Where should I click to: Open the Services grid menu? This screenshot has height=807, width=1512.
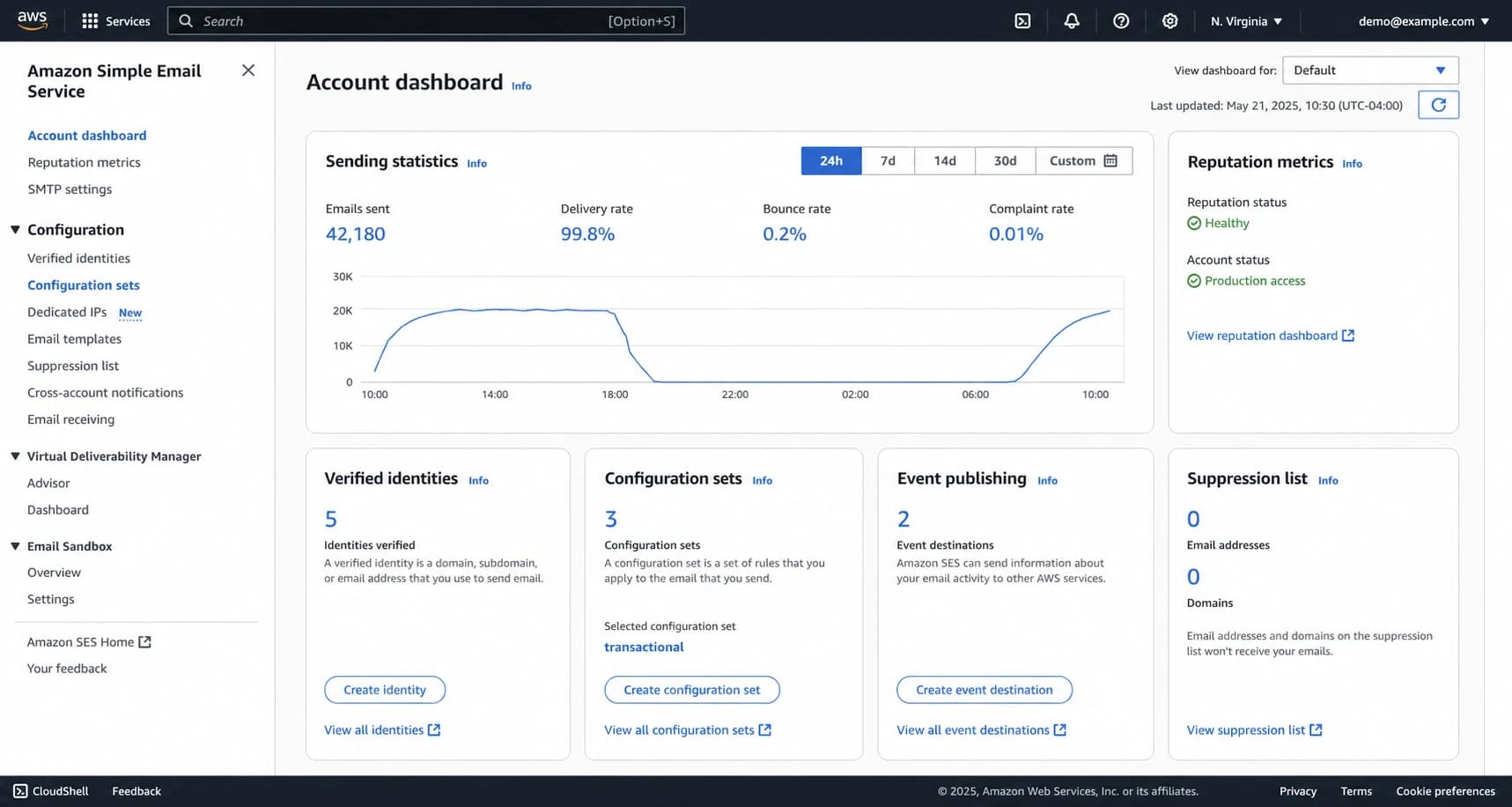(115, 21)
